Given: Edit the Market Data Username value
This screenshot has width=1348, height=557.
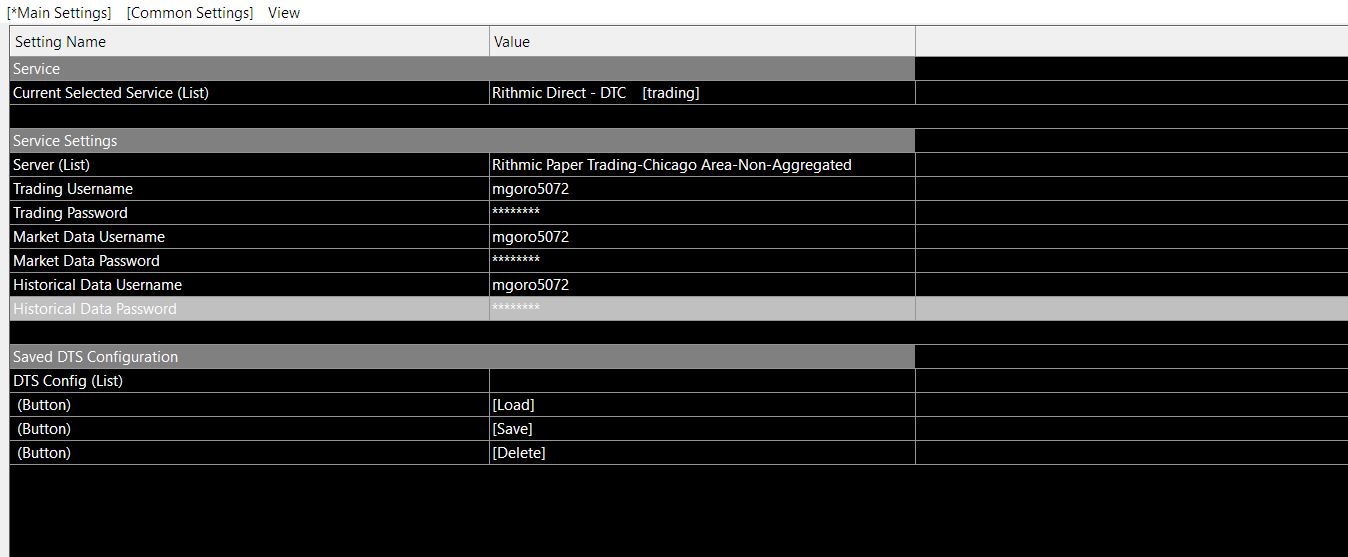Looking at the screenshot, I should coord(702,237).
